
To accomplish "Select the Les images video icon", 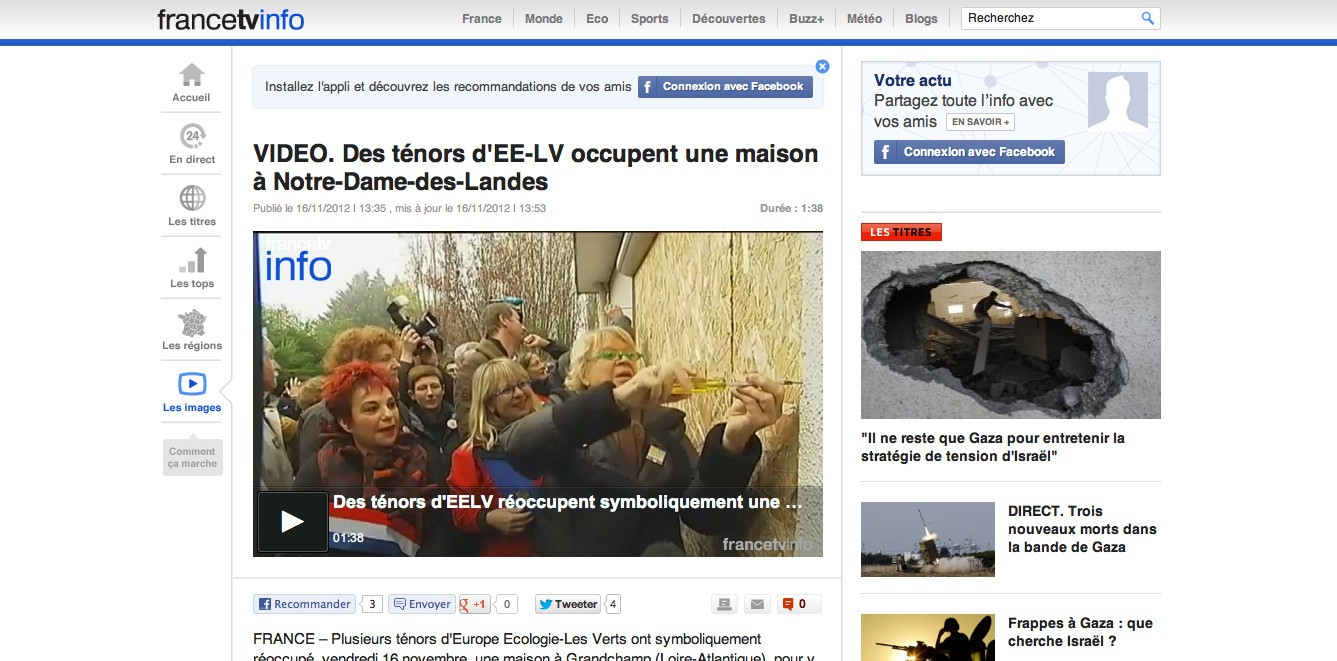I will click(x=192, y=384).
